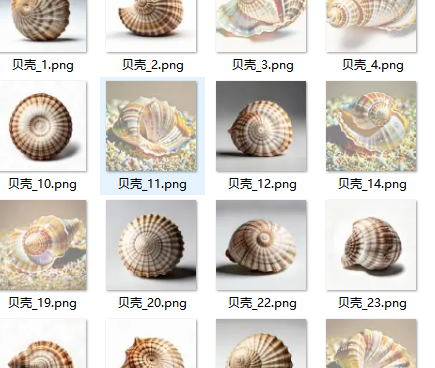Image resolution: width=435 pixels, height=368 pixels.
Task: Click the highlighted 贝壳_11.png thumbnail
Action: tap(151, 126)
